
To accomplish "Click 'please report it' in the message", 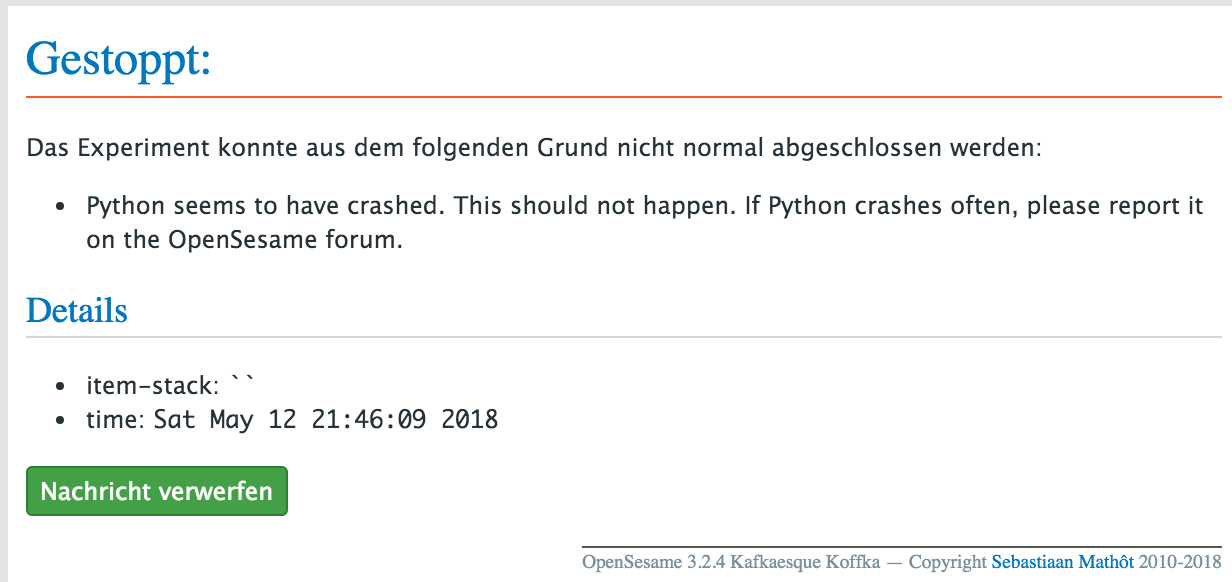I will pos(1114,207).
